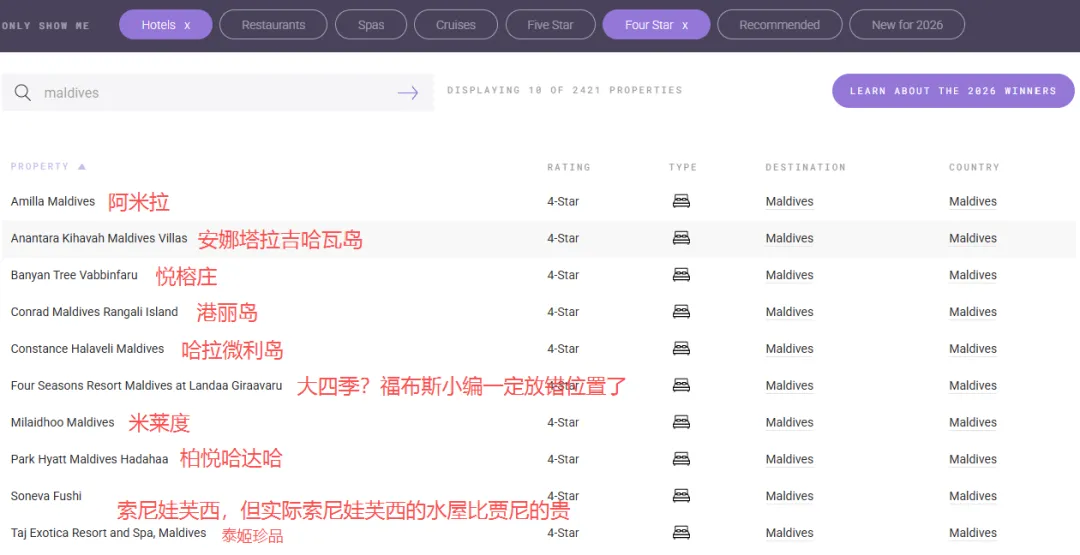Image resolution: width=1080 pixels, height=555 pixels.
Task: Click 4-Star rating in Milaidhoo Maldives row
Action: [x=563, y=423]
